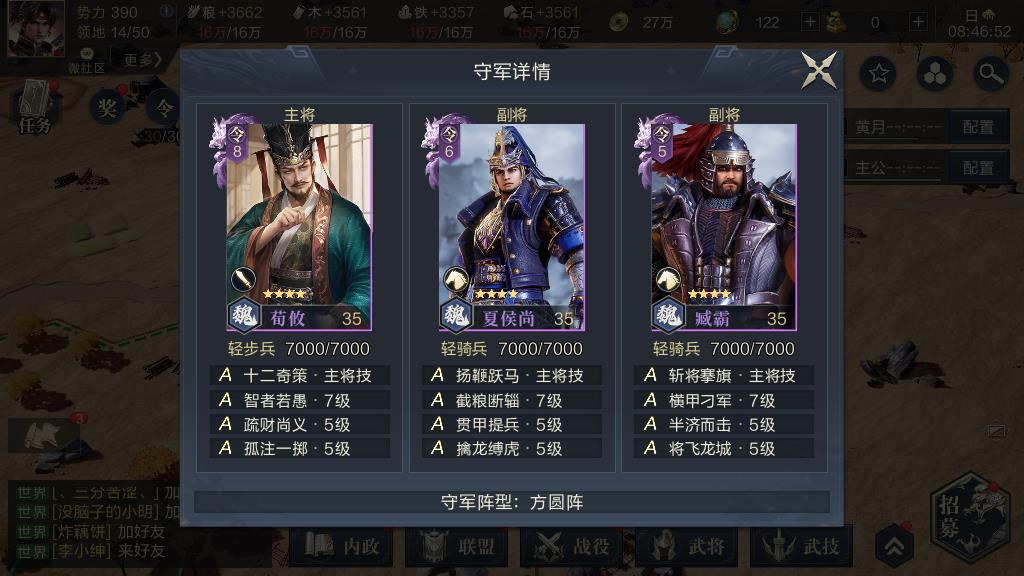Open the 内政 menu tab

coord(341,546)
